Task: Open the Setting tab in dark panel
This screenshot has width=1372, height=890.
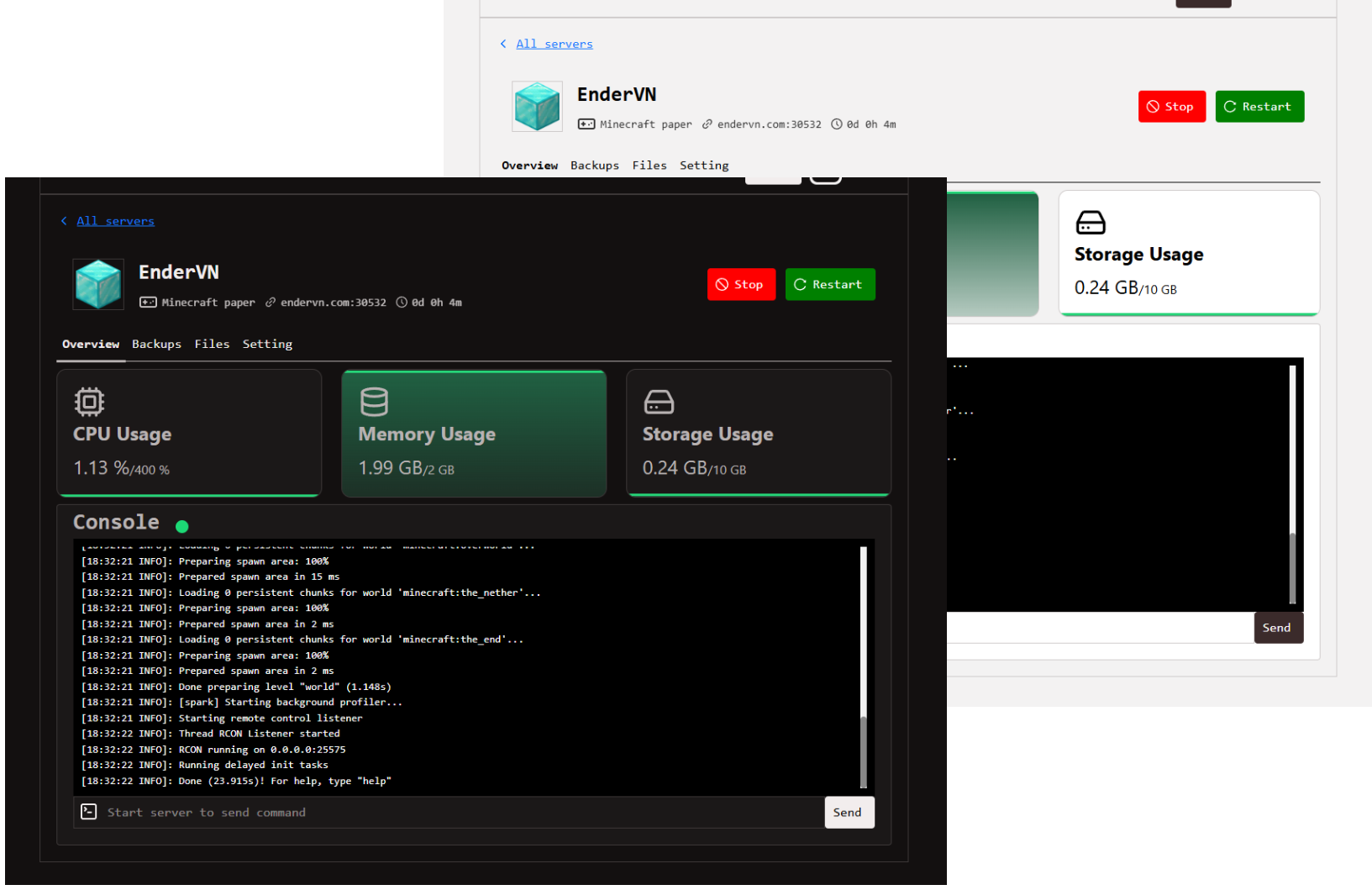Action: (267, 345)
